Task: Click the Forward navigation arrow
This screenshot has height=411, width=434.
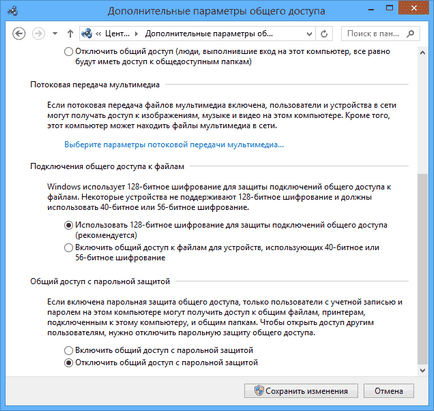Action: (38, 34)
